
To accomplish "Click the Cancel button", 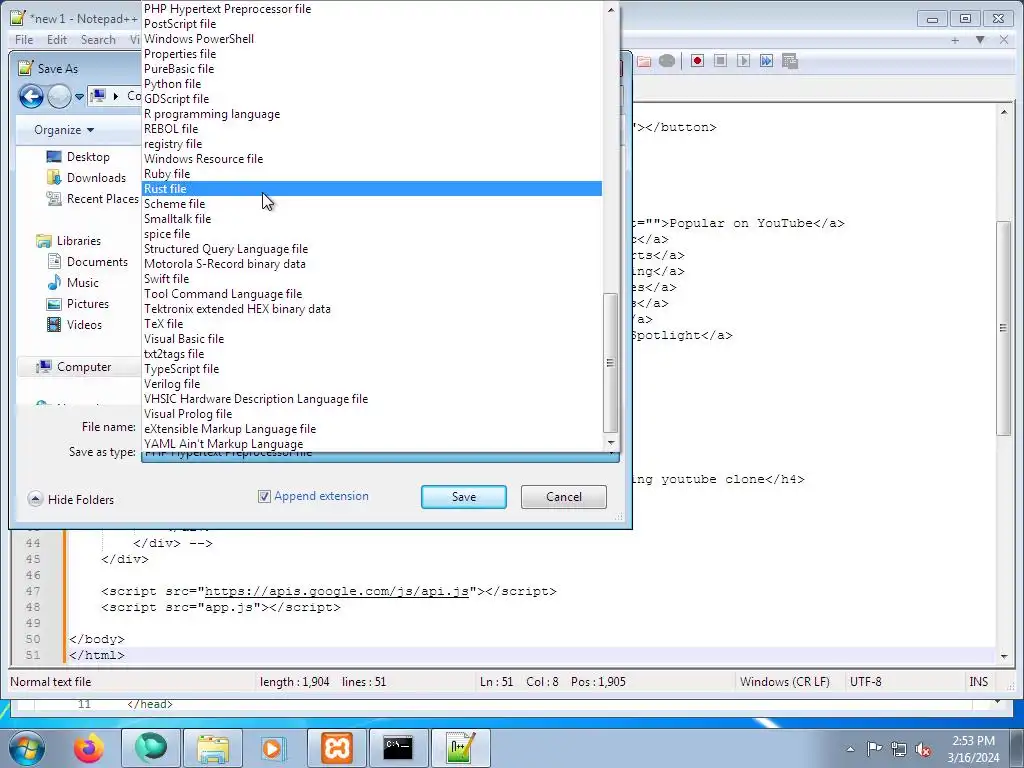I will tap(564, 497).
